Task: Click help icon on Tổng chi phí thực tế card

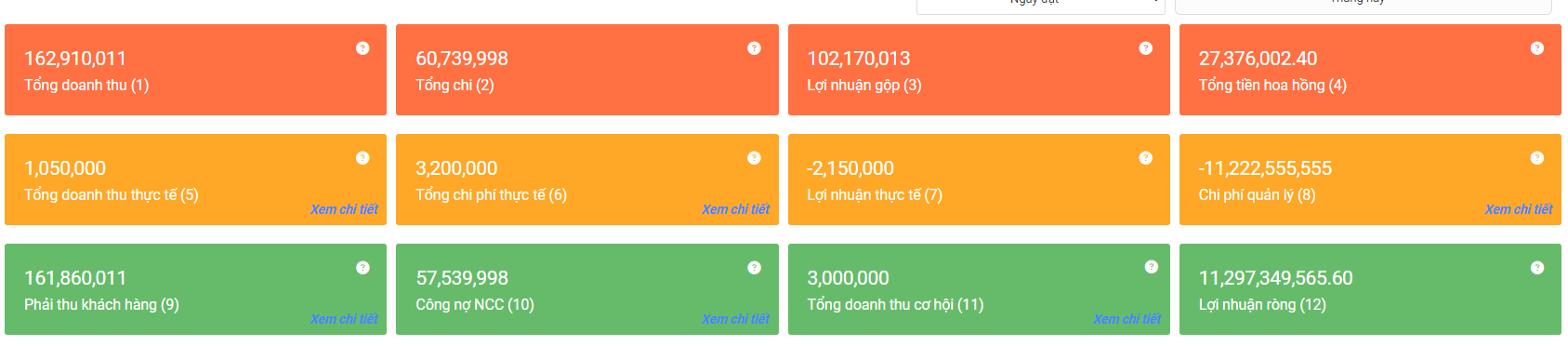Action: [x=754, y=158]
